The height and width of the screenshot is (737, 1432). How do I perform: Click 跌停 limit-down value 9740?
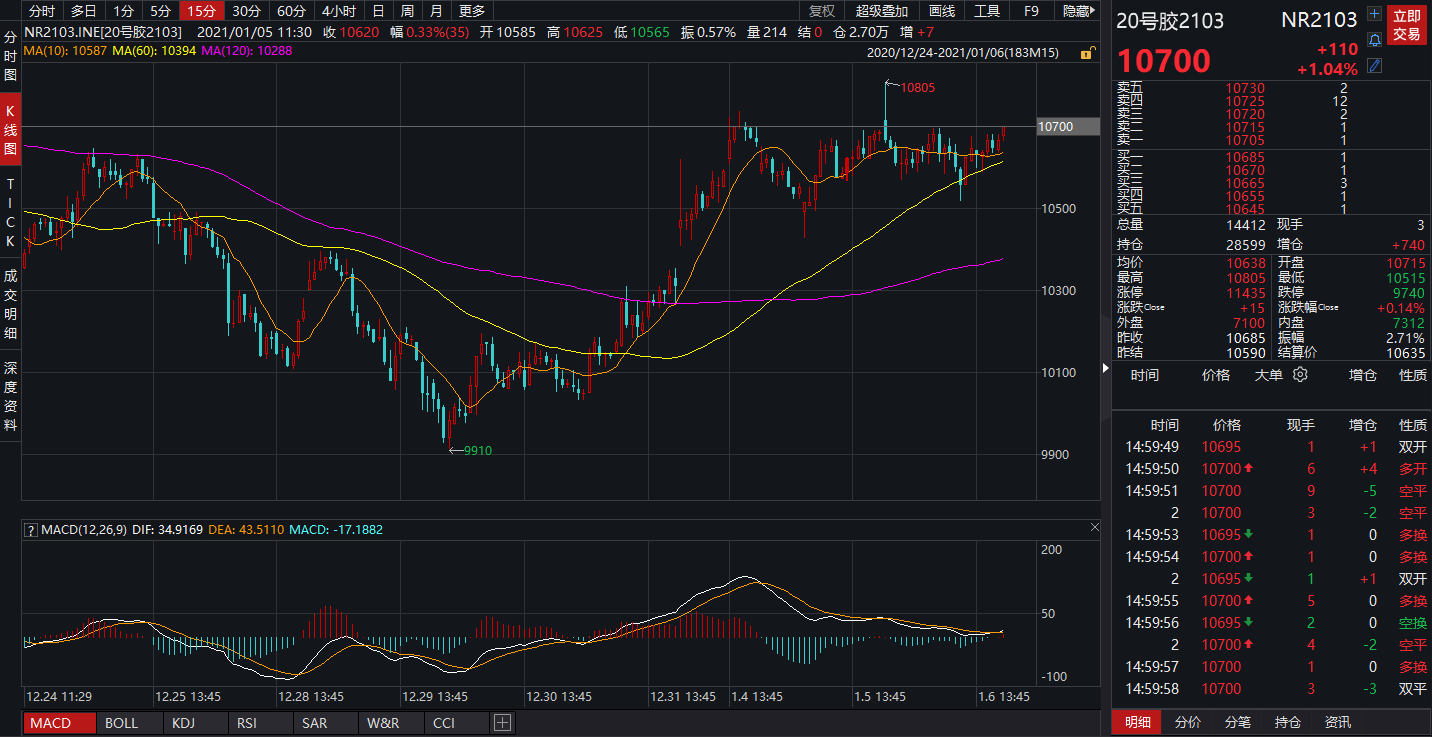pos(1407,293)
